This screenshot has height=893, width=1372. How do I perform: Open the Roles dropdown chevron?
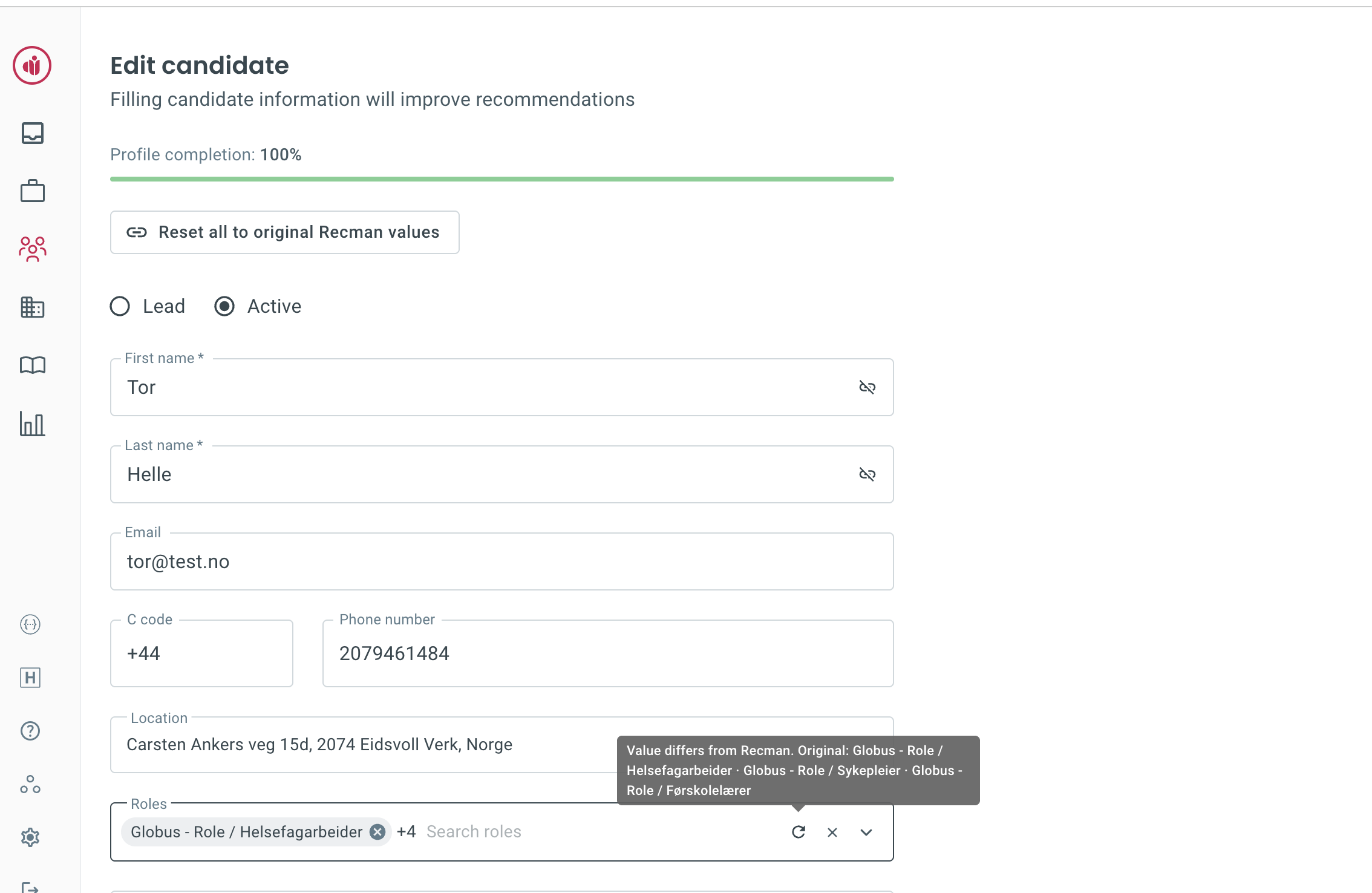[866, 832]
